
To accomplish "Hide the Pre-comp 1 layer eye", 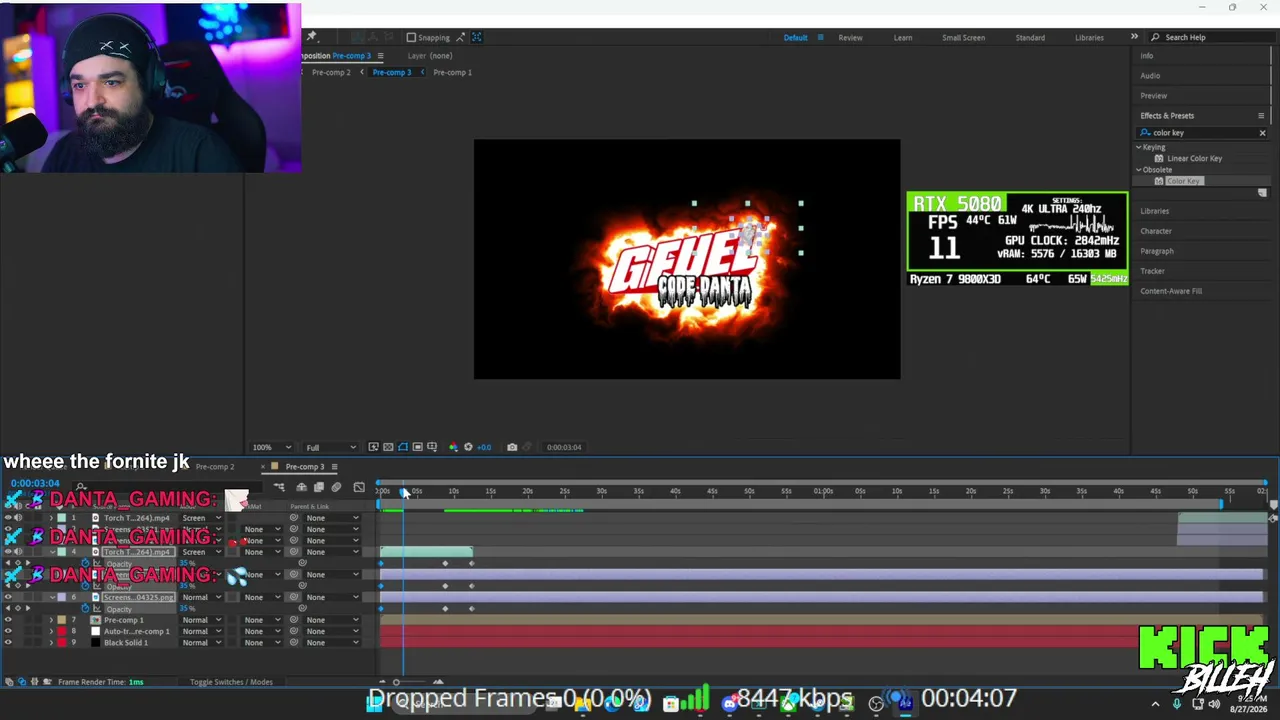I will click(x=8, y=620).
